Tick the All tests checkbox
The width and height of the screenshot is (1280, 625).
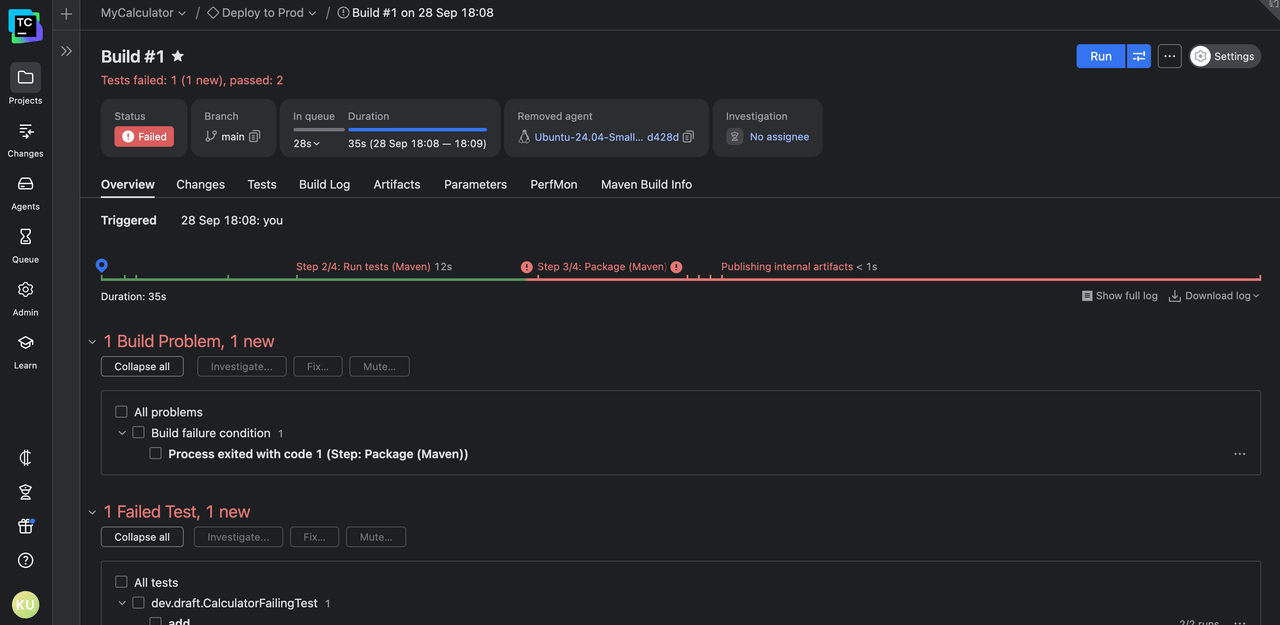pos(121,582)
